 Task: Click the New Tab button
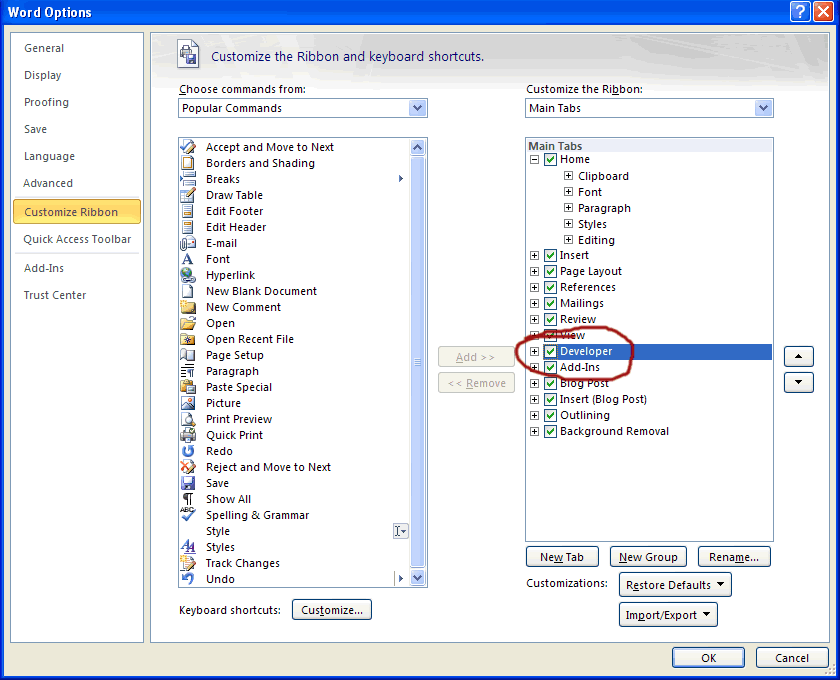pyautogui.click(x=562, y=556)
